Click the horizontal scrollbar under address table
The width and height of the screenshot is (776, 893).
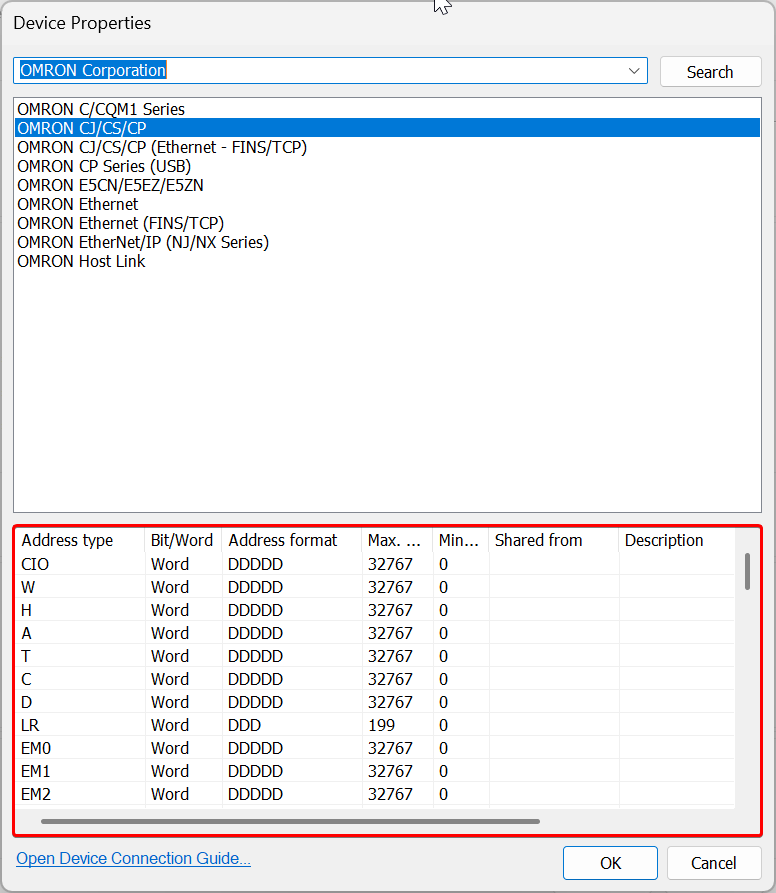[290, 821]
